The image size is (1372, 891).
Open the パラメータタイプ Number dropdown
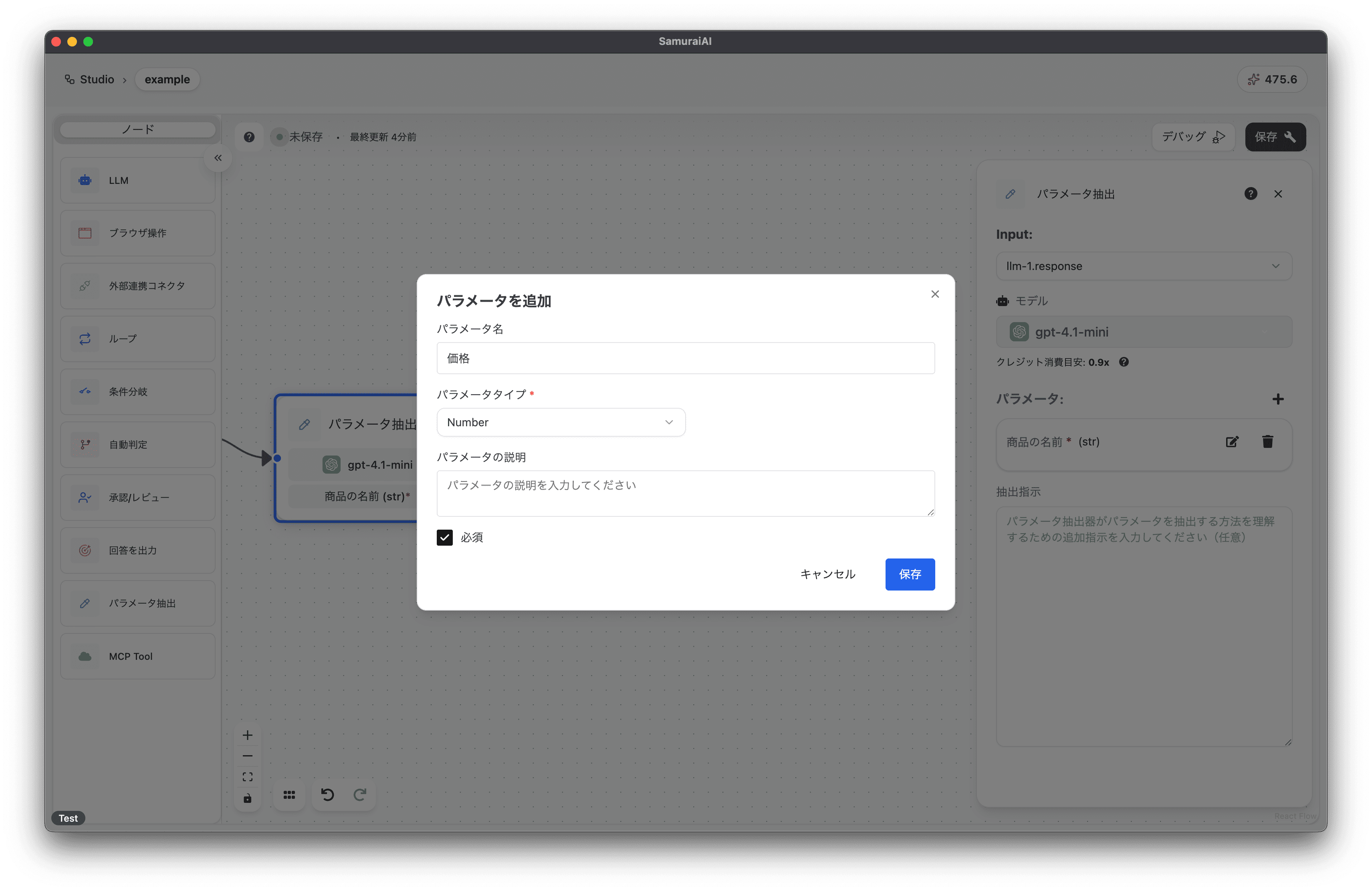(560, 422)
